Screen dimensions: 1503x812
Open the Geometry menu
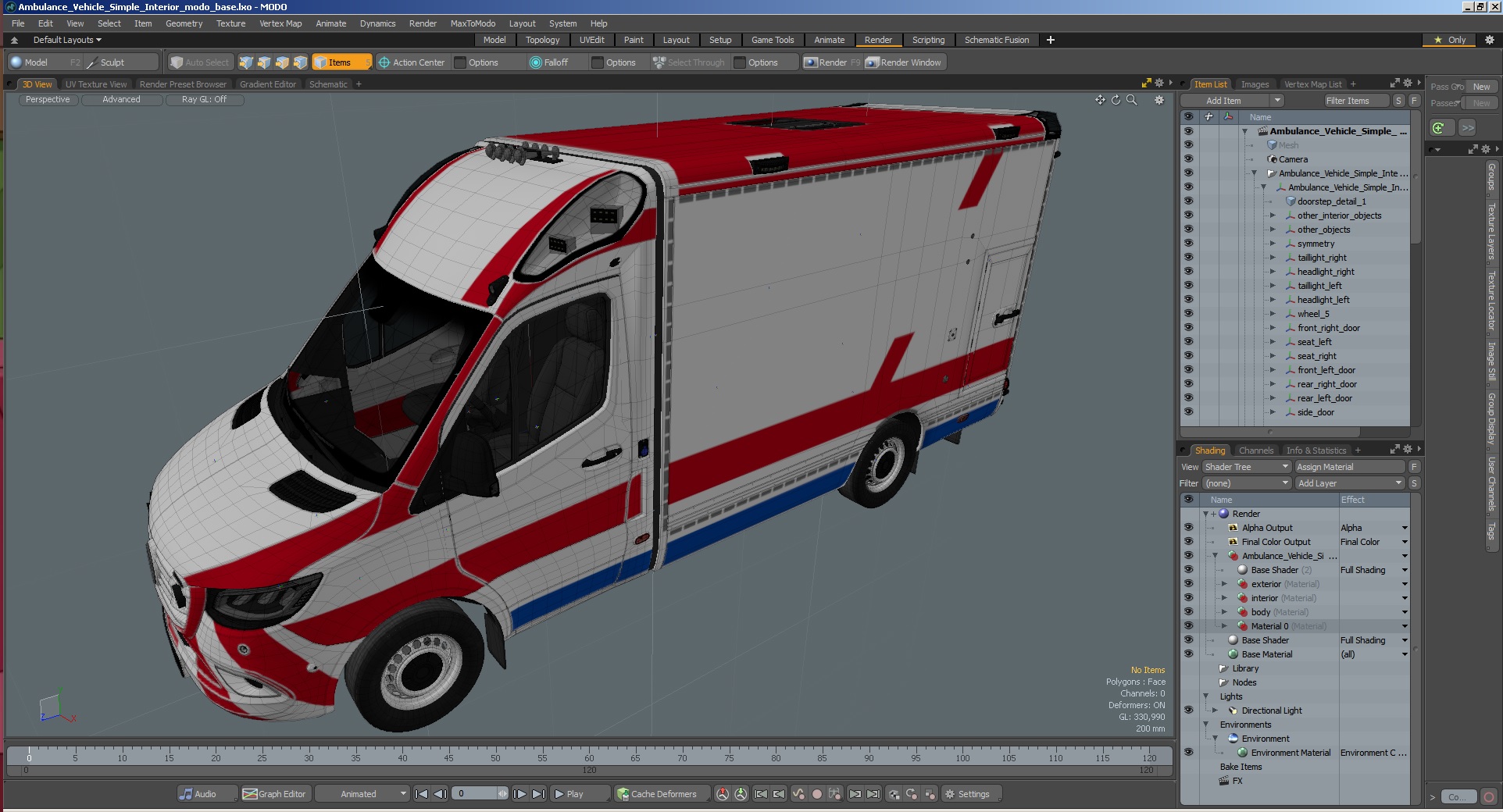pyautogui.click(x=184, y=23)
